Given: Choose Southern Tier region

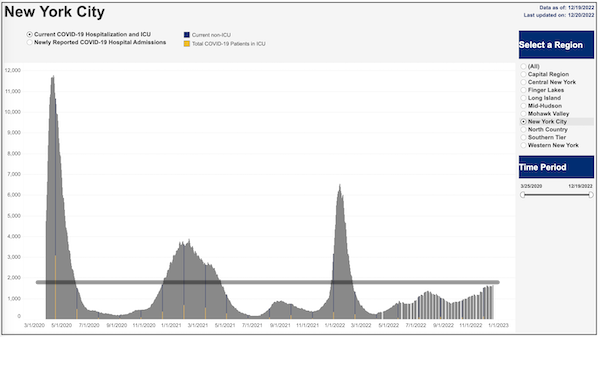Looking at the screenshot, I should 523,137.
